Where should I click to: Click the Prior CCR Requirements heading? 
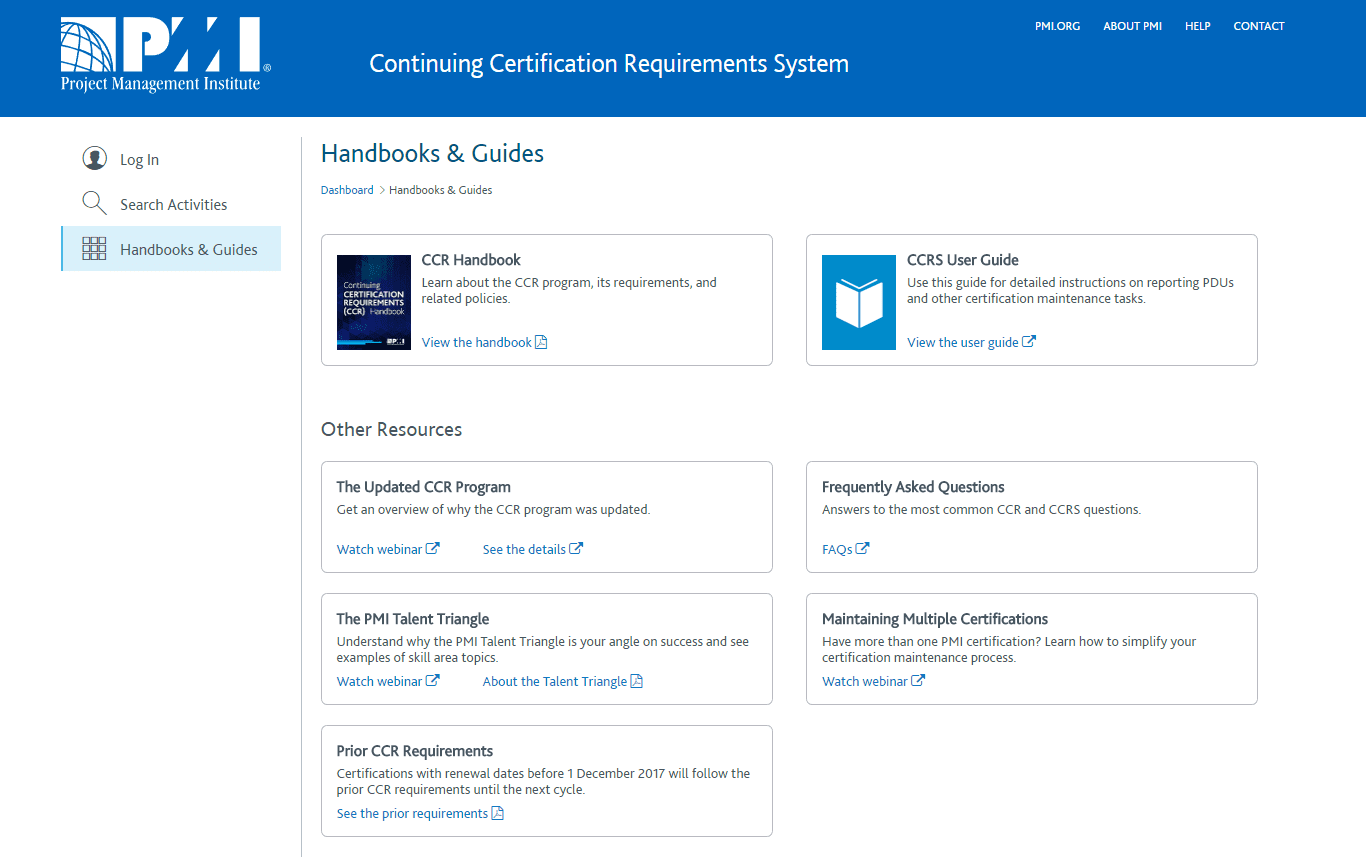415,751
